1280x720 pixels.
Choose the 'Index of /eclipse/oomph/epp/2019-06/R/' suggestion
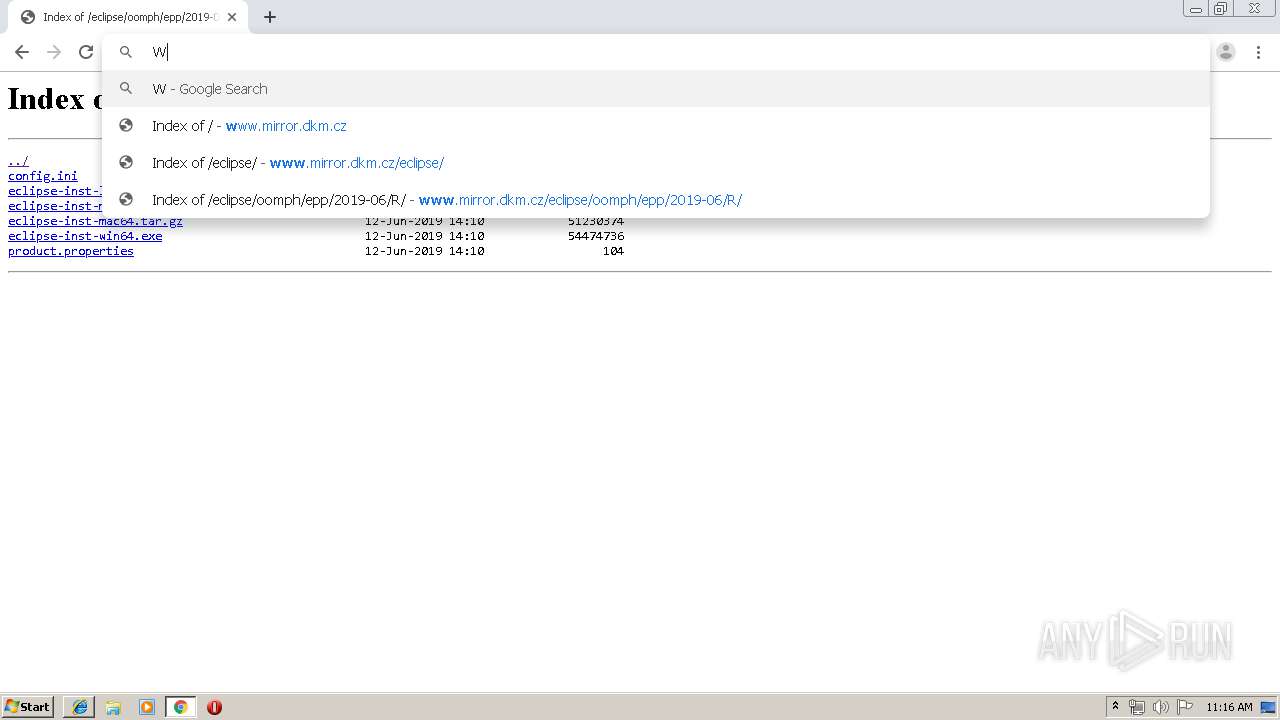656,200
